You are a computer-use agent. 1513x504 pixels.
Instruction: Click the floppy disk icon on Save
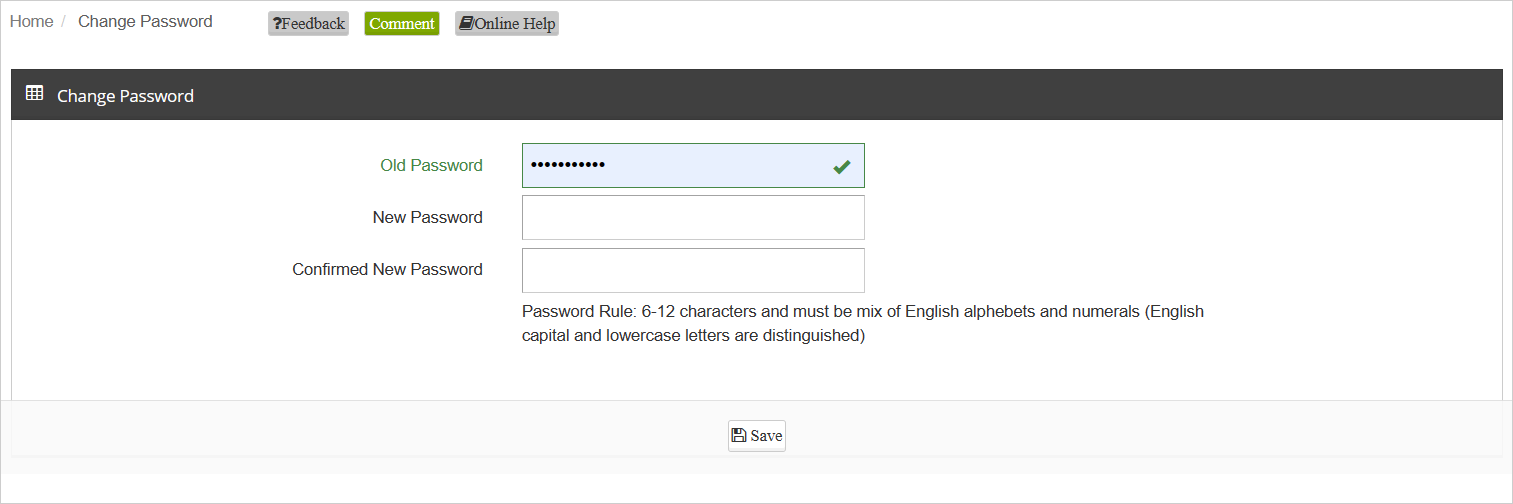(x=739, y=435)
